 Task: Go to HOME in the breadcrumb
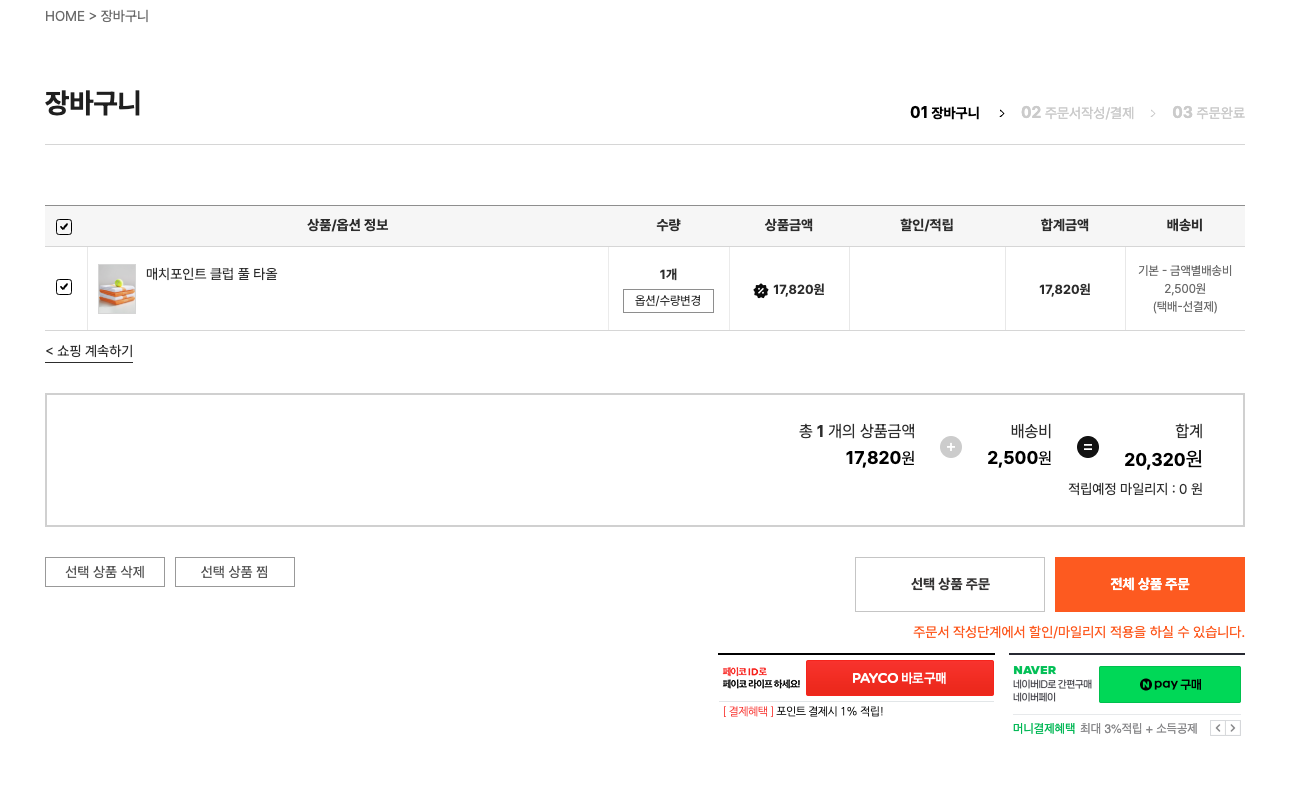click(65, 16)
